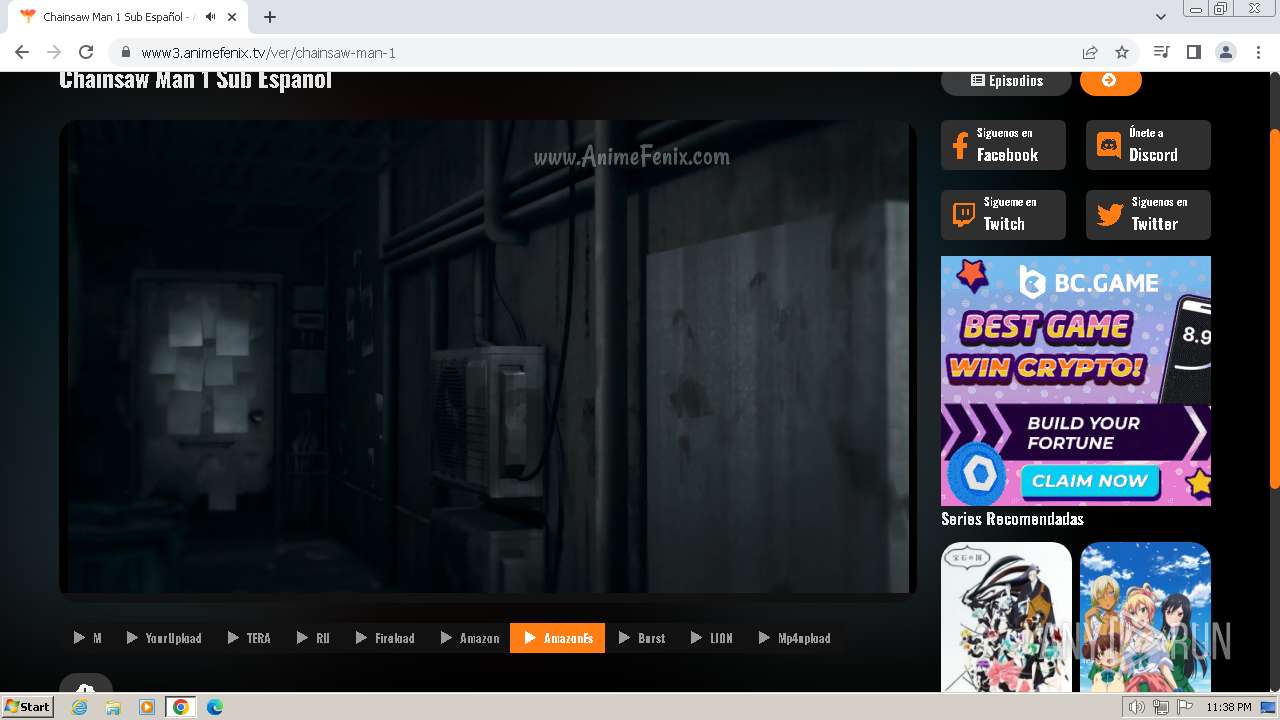The image size is (1280, 720).
Task: Open the Chrome three-dot menu
Action: point(1257,52)
